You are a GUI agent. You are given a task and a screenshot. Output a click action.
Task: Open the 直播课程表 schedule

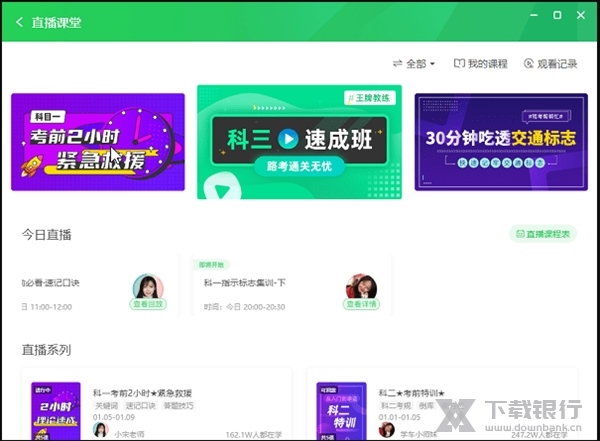coord(543,234)
